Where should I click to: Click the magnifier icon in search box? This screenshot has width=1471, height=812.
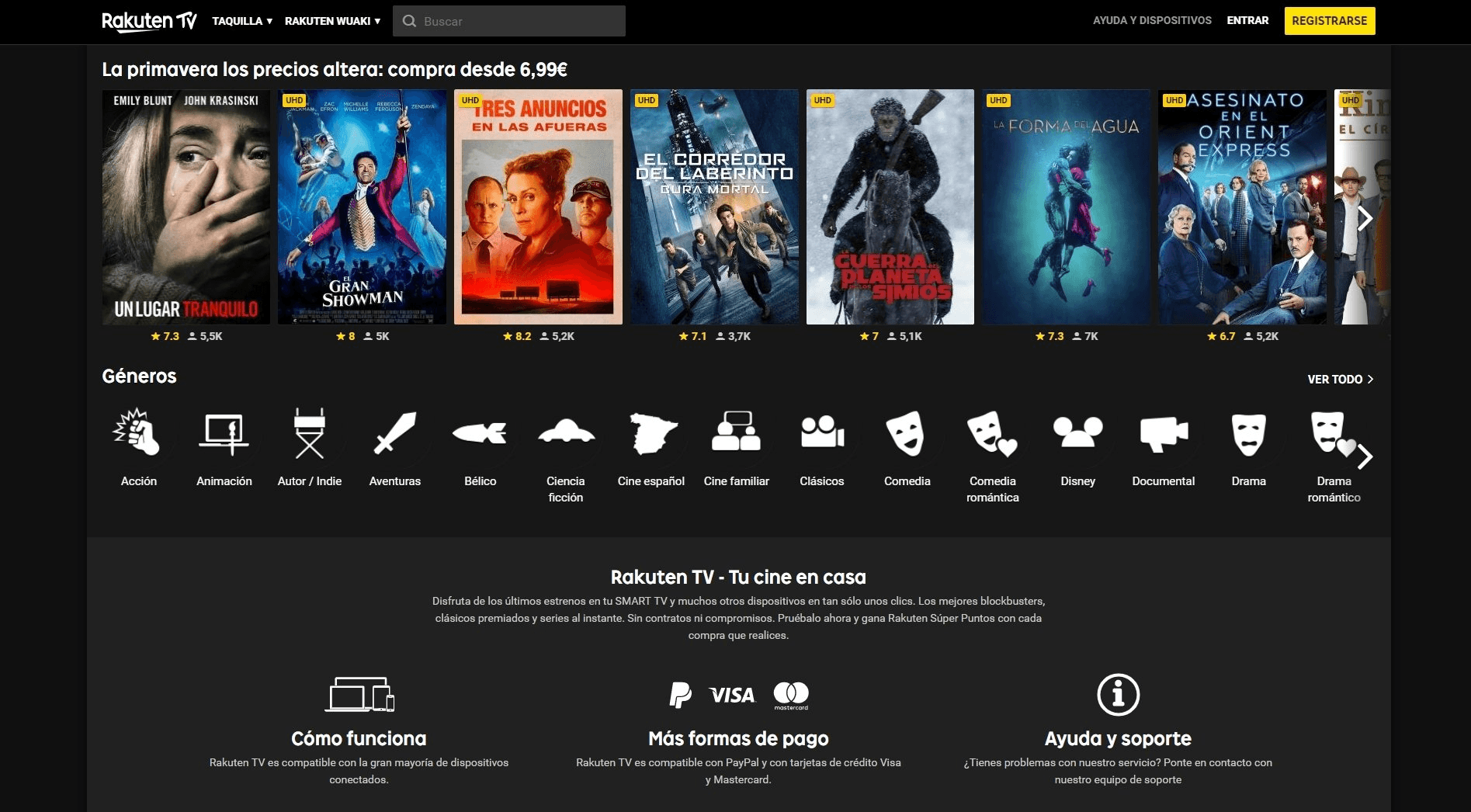tap(409, 21)
